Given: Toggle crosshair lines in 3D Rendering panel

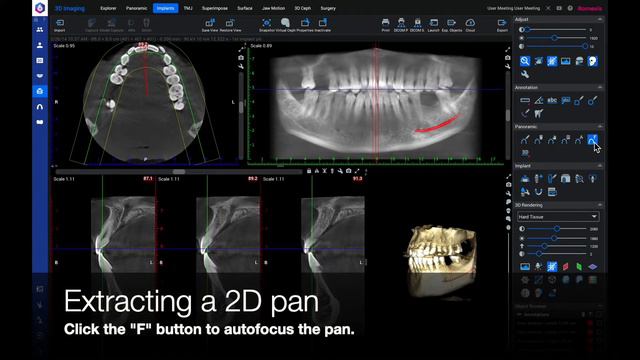Looking at the screenshot, I should 552,267.
